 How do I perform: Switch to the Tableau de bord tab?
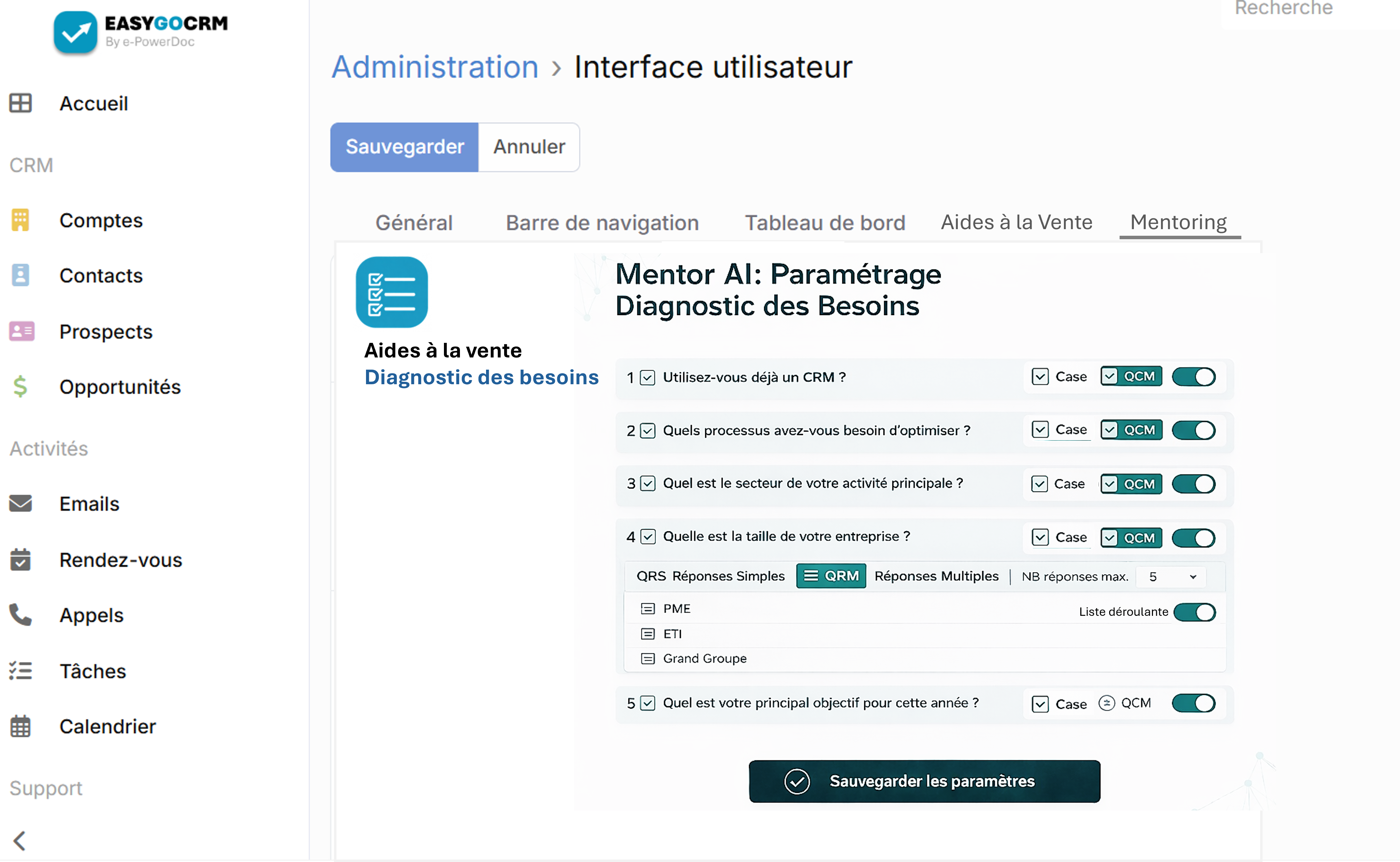[x=825, y=222]
